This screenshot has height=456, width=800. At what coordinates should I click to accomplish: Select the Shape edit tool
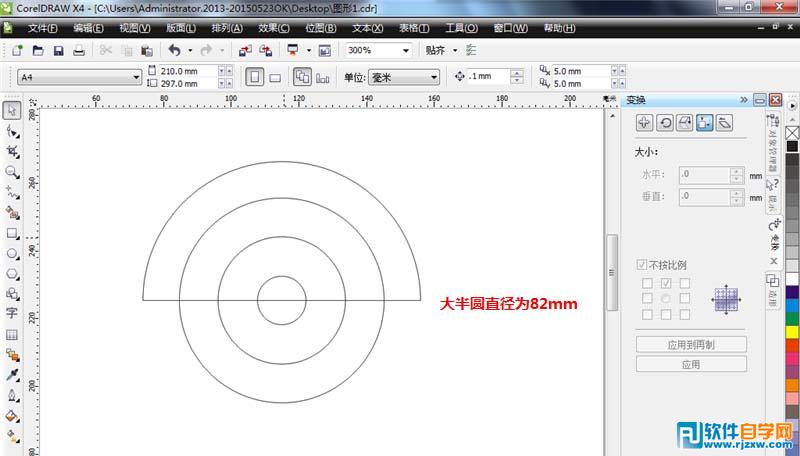click(x=12, y=132)
